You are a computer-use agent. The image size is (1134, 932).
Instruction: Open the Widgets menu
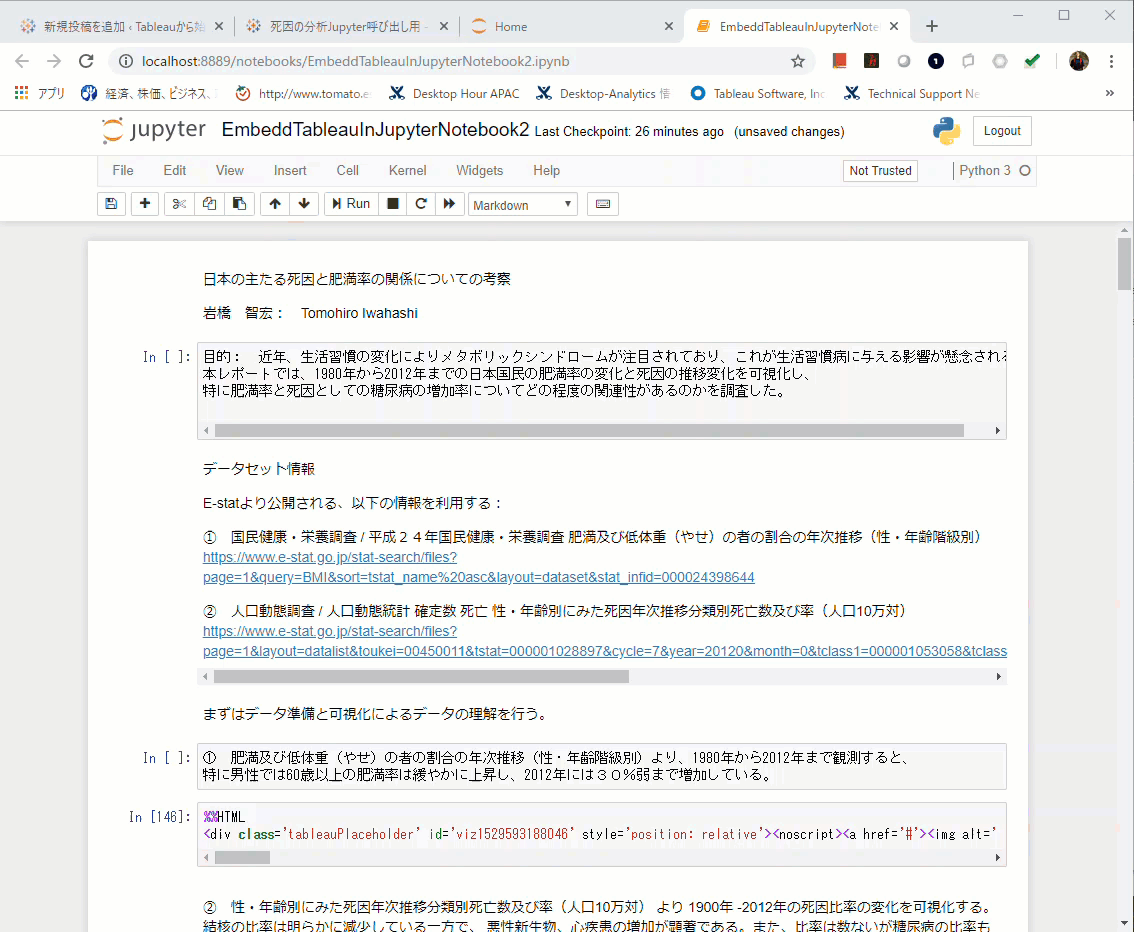click(479, 171)
